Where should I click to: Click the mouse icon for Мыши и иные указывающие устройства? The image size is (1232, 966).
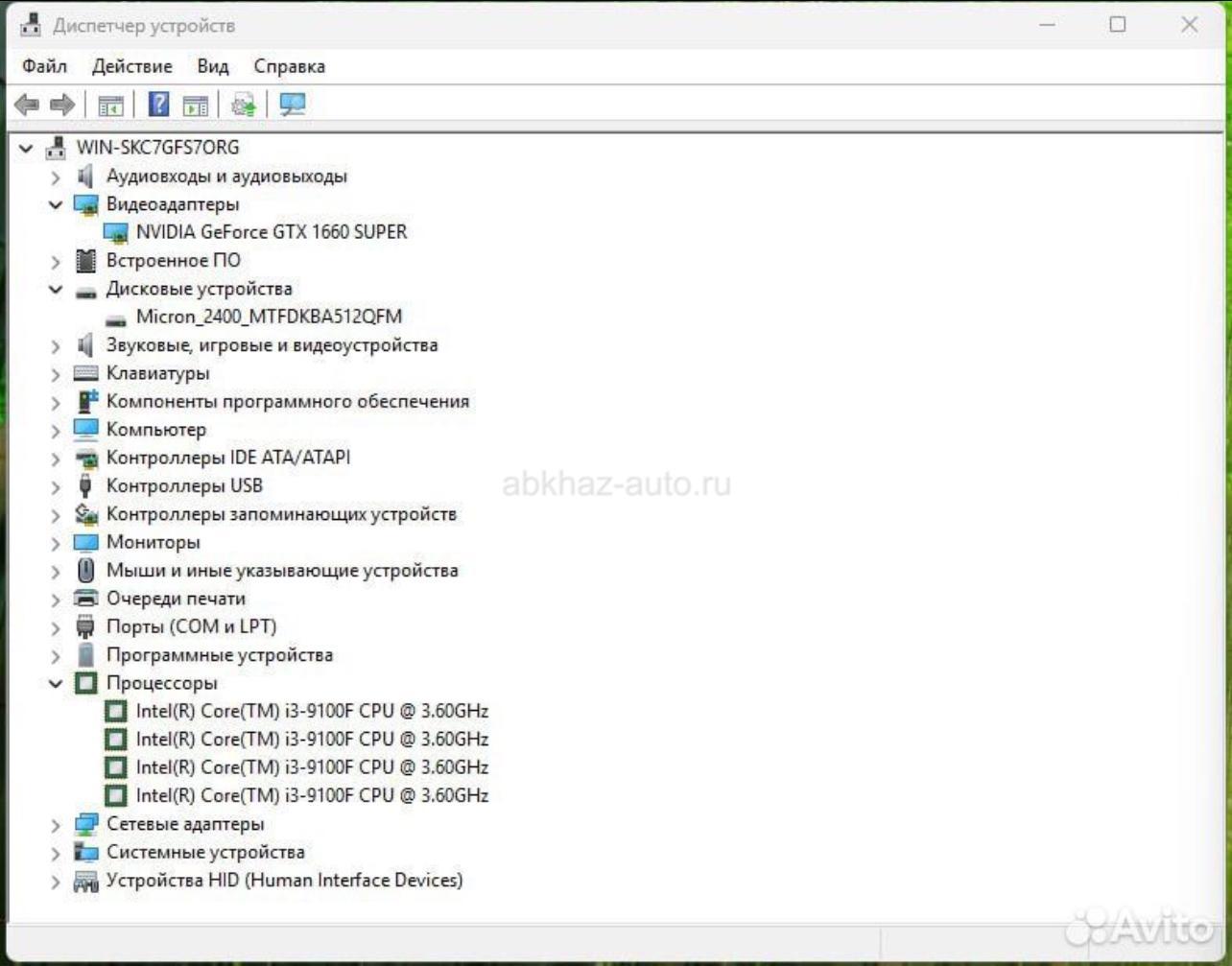pyautogui.click(x=86, y=570)
